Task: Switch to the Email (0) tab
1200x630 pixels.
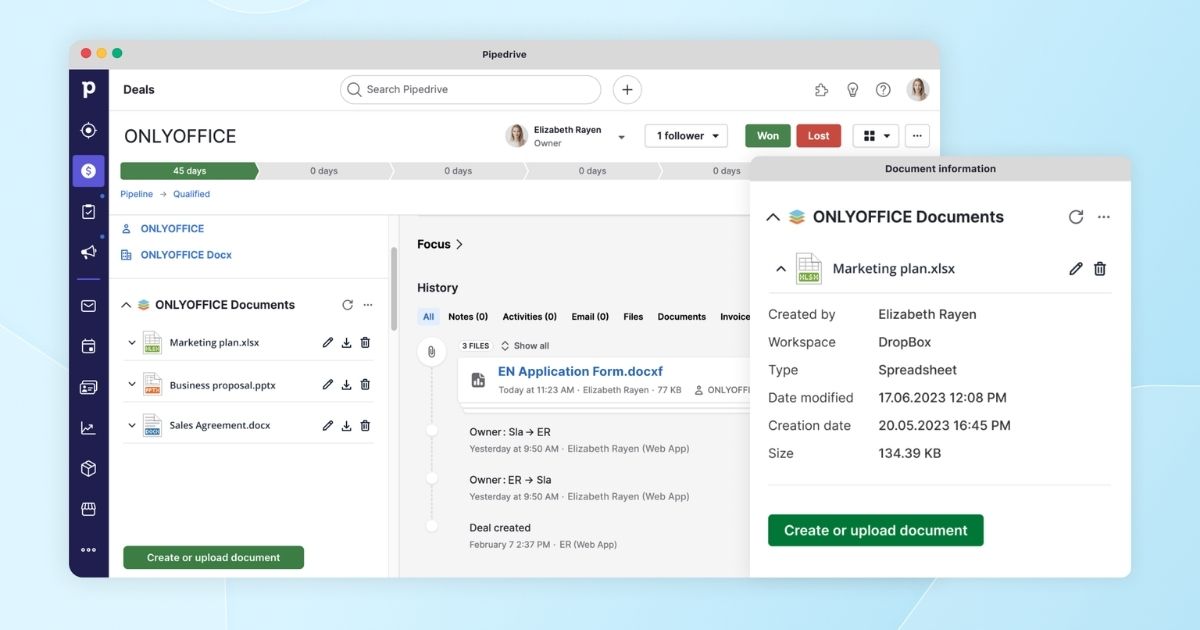Action: [590, 317]
